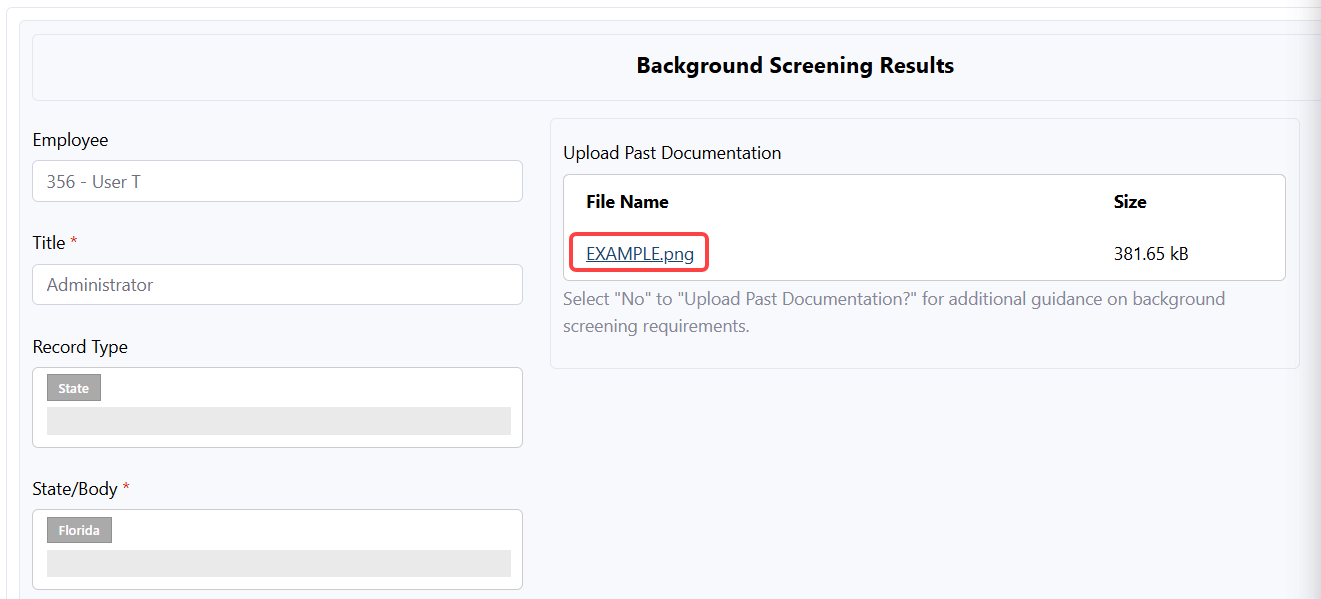Click the Title field label

49,243
